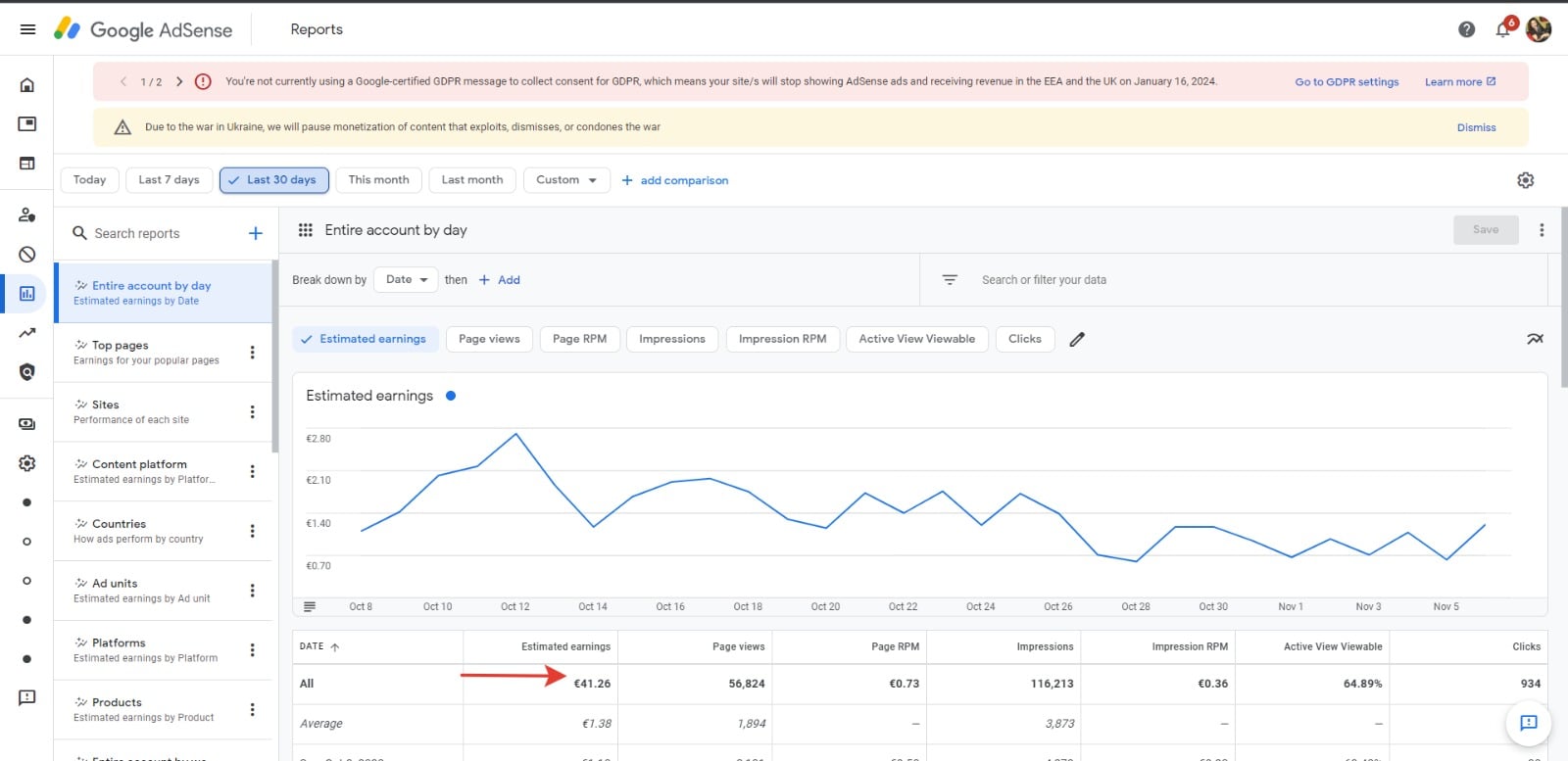This screenshot has width=1568, height=761.
Task: Open the Sites section icon in left rail
Action: coord(27,164)
